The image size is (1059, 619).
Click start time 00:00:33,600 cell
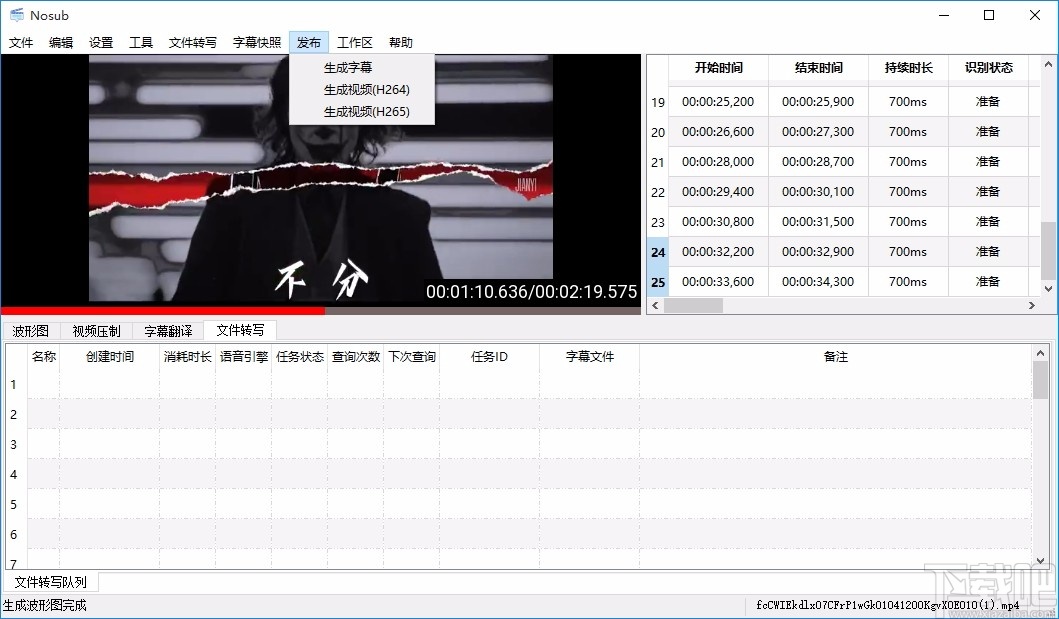pos(718,281)
